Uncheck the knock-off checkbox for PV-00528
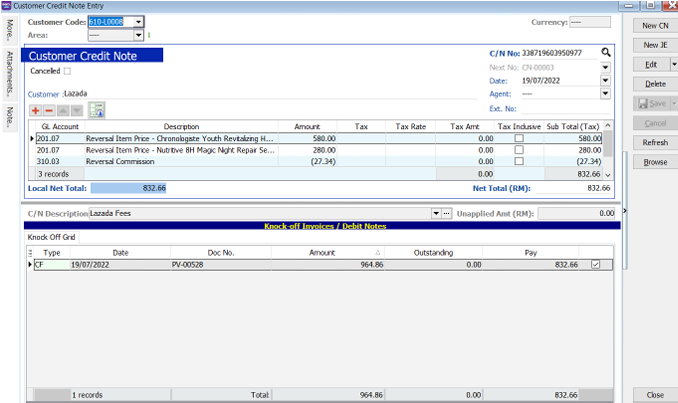Screen dimensions: 678x403 (596, 264)
